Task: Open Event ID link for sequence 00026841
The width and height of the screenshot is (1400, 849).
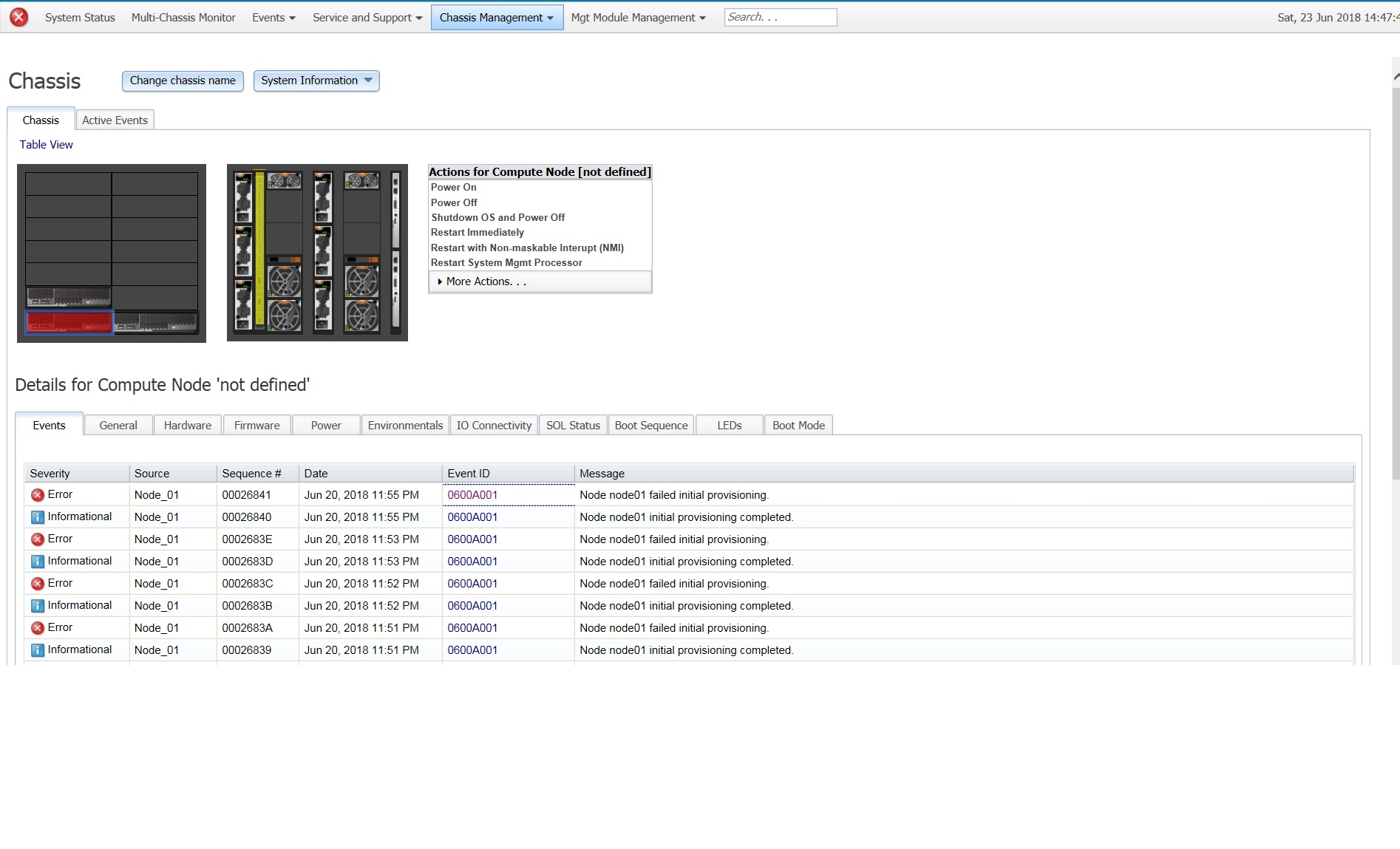Action: pos(472,495)
